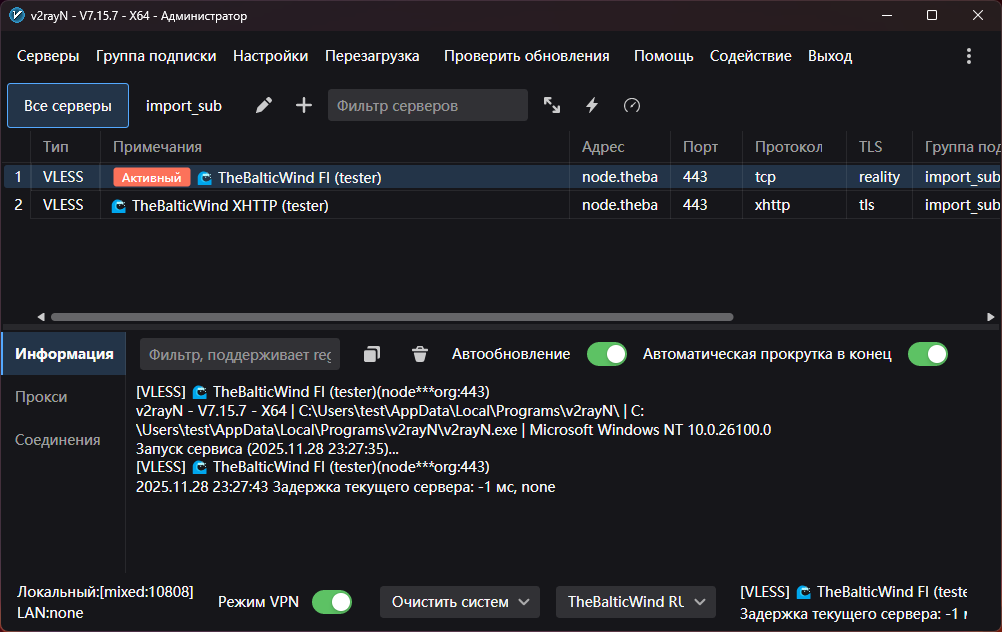Click the diagonal arrows resize icon
This screenshot has width=1002, height=632.
[x=552, y=105]
